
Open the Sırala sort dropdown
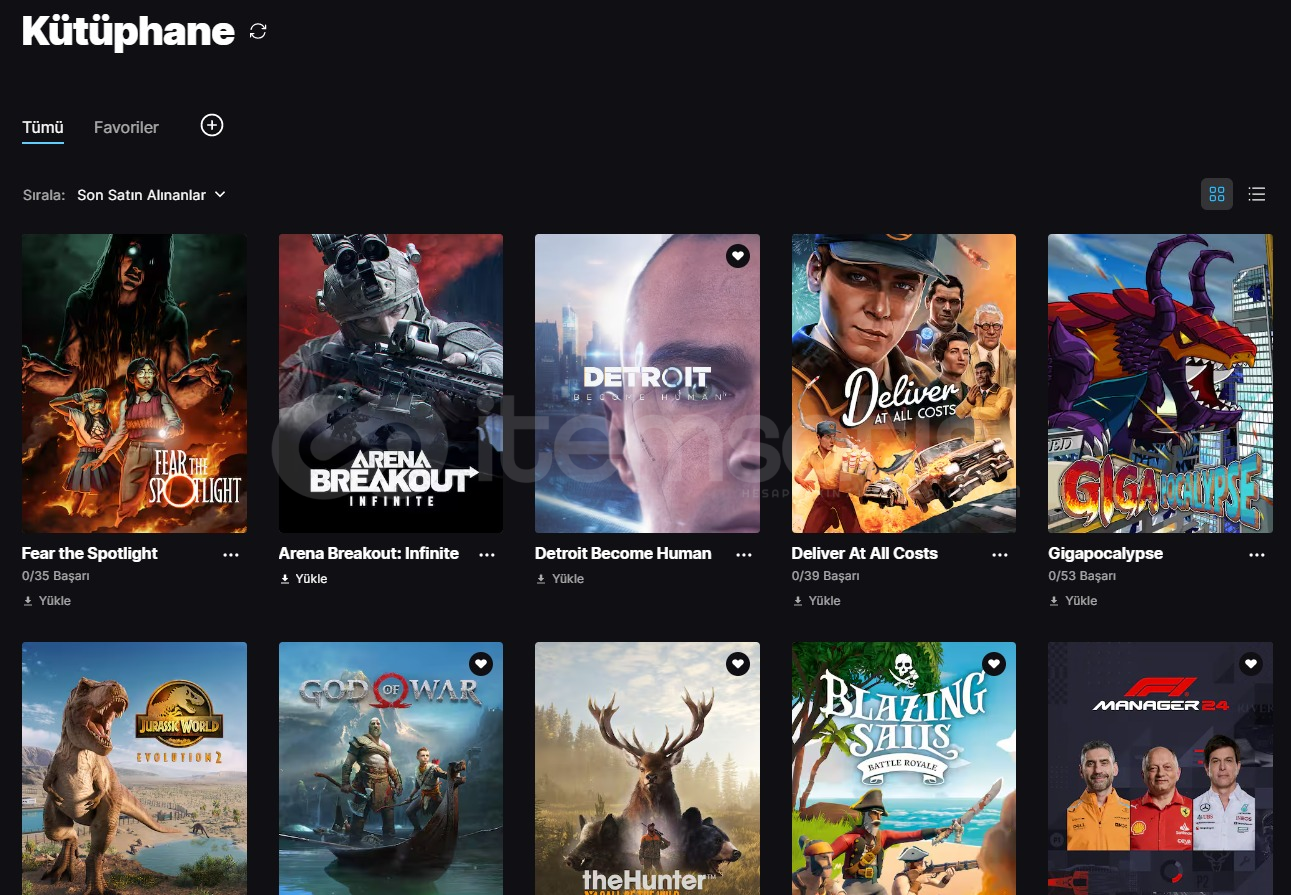point(151,195)
